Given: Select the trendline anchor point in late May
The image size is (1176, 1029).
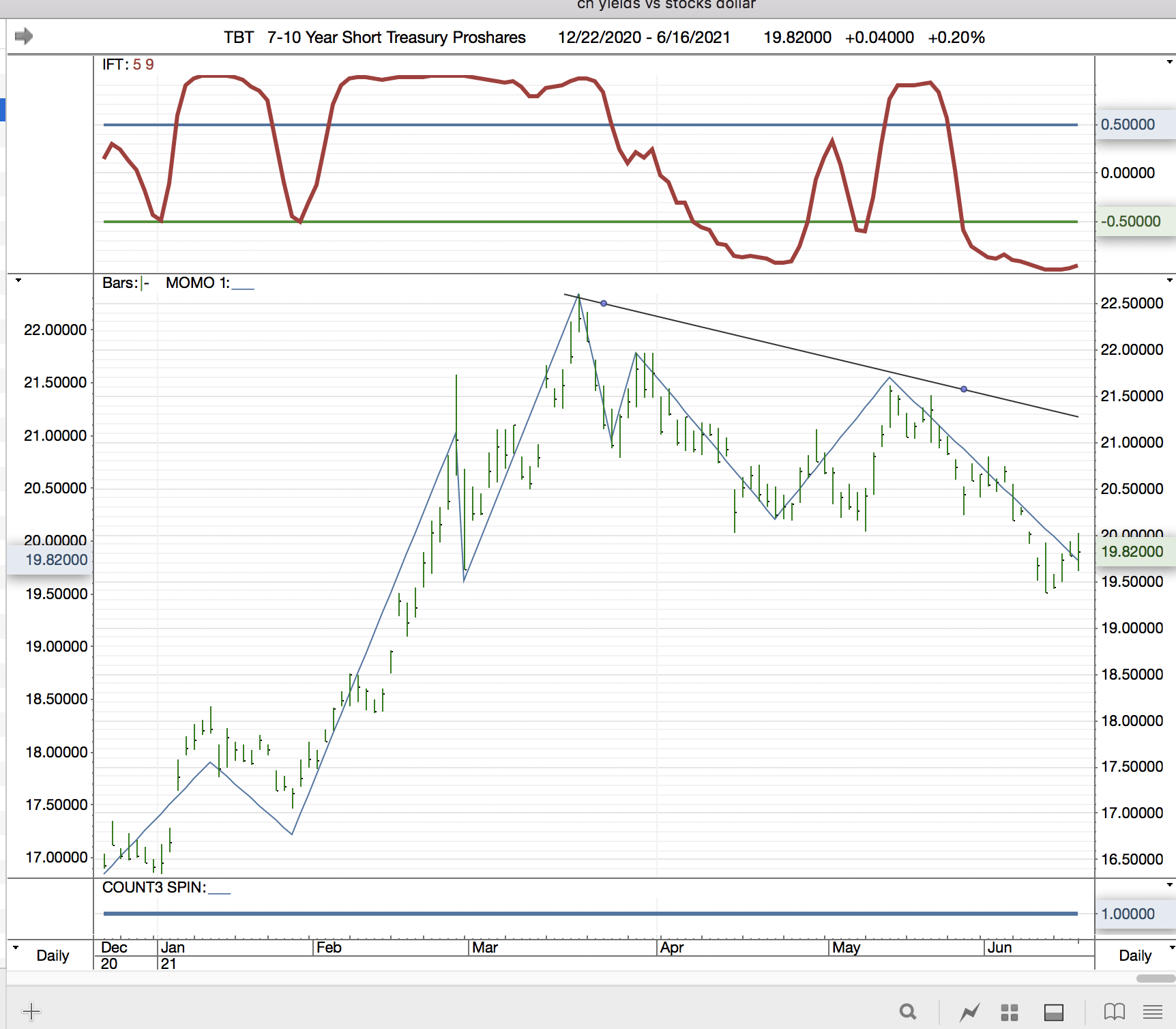Looking at the screenshot, I should pos(964,389).
